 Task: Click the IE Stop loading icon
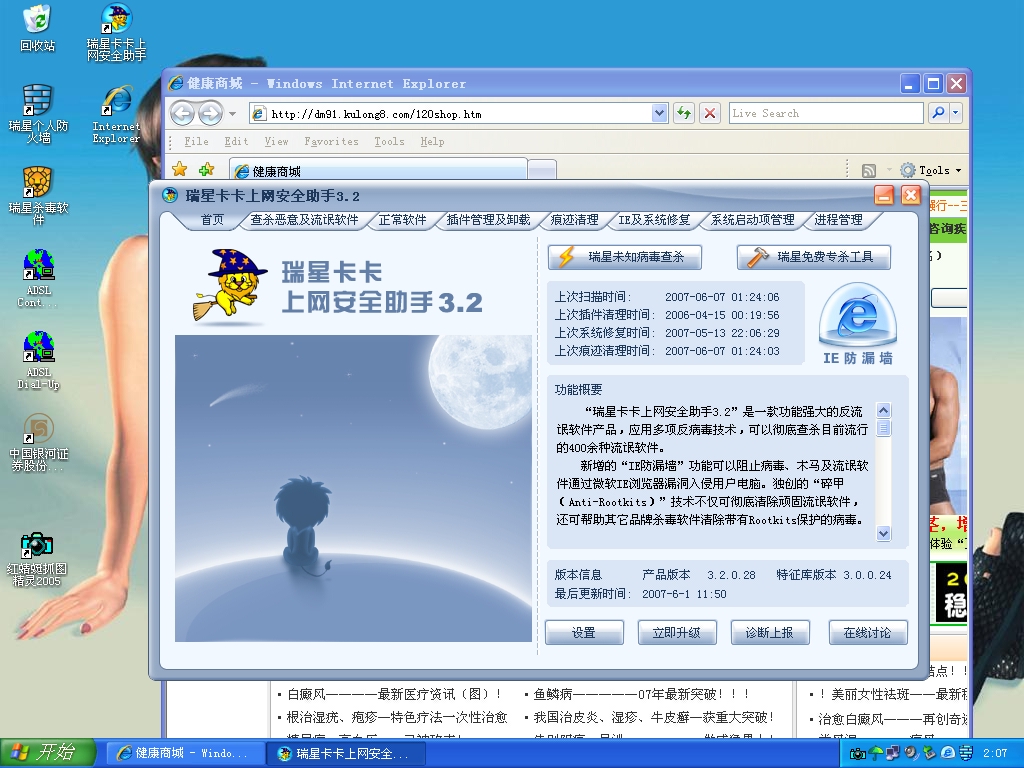coord(710,113)
